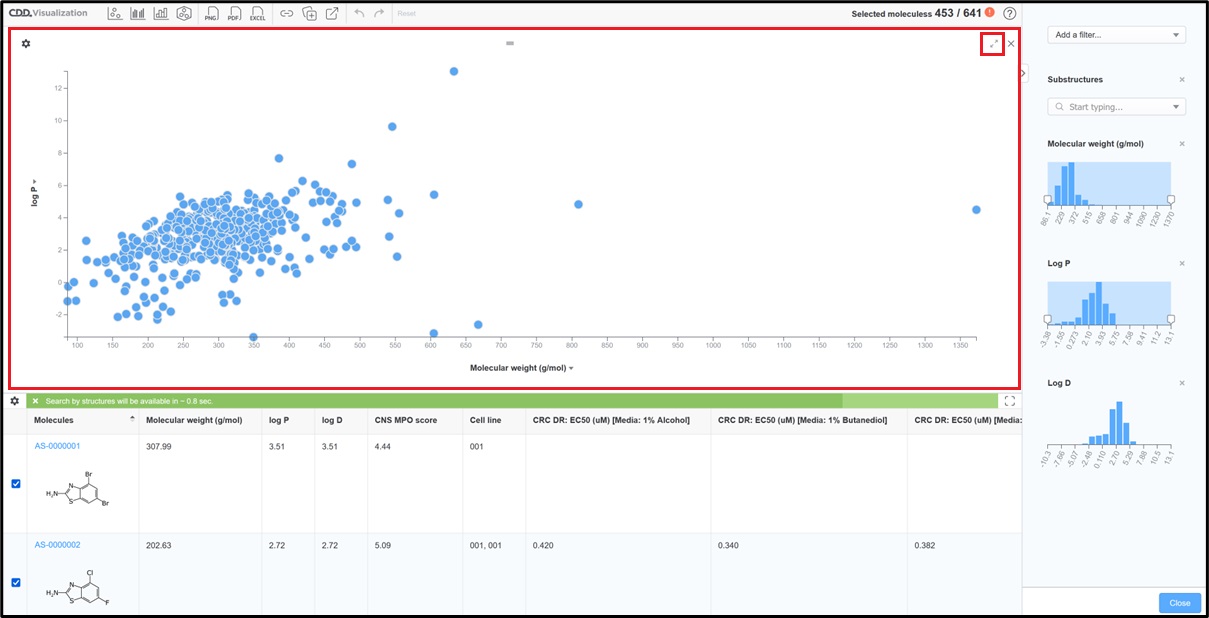The image size is (1209, 618).
Task: Undo the last action
Action: coord(359,14)
